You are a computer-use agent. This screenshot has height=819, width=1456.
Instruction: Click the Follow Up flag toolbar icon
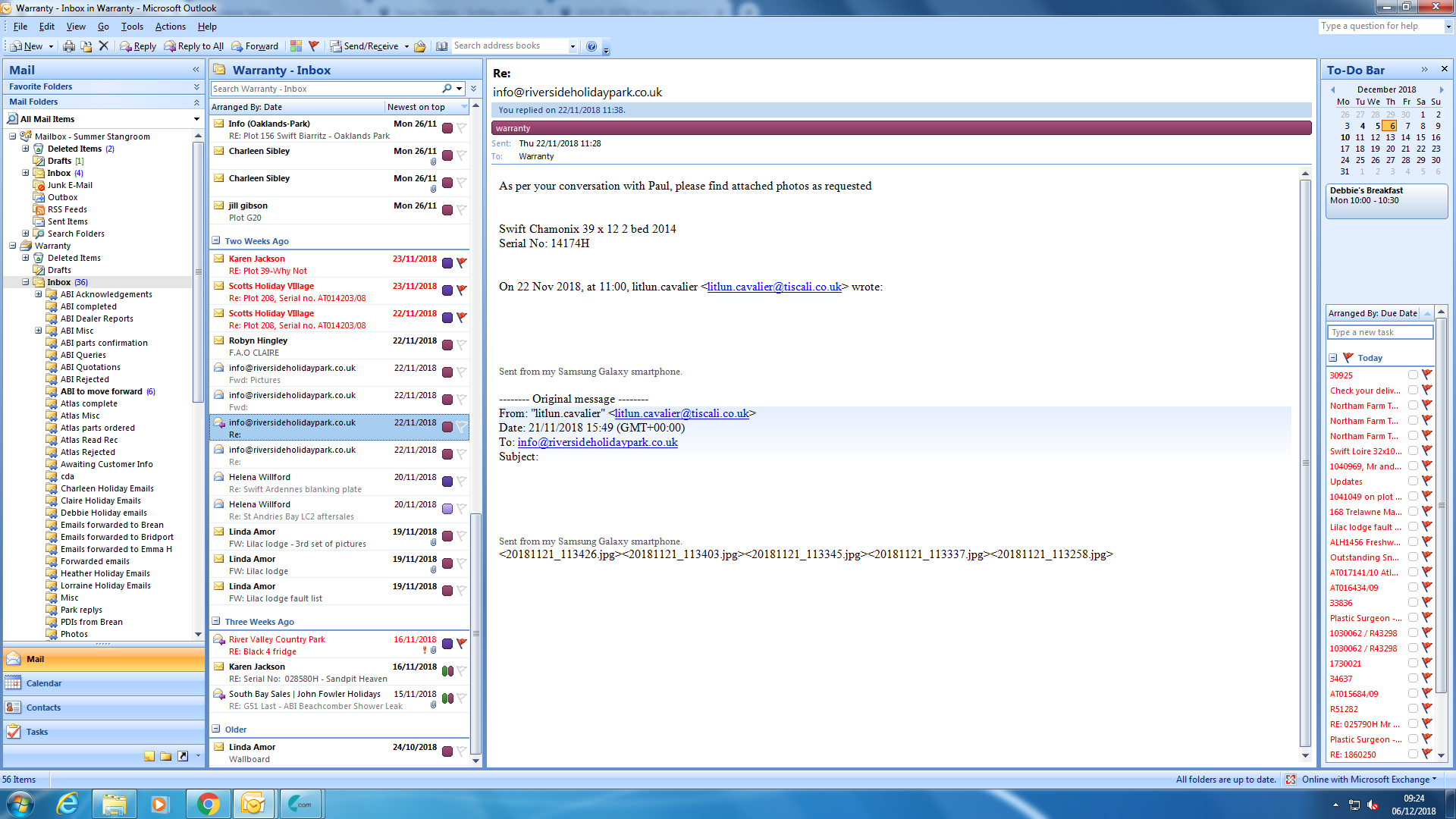[313, 46]
